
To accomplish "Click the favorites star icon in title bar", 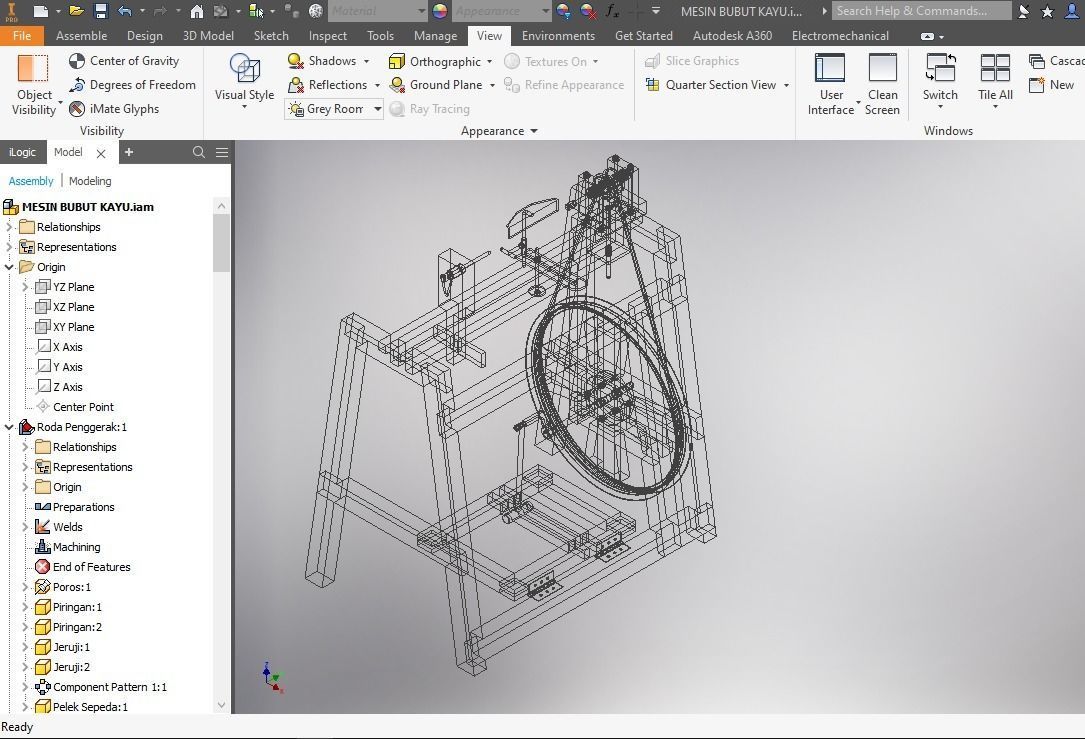I will point(1048,11).
